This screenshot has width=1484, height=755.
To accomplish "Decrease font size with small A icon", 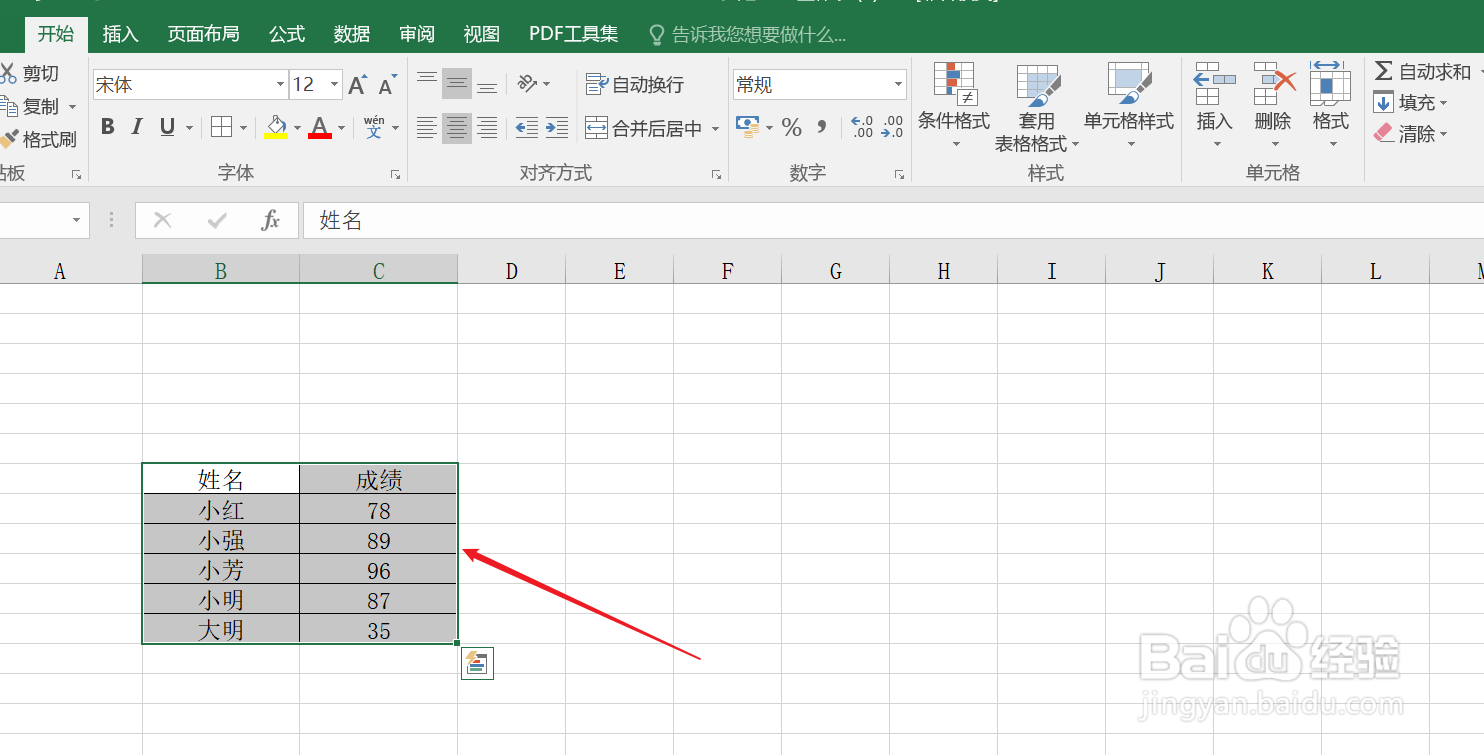I will point(387,85).
